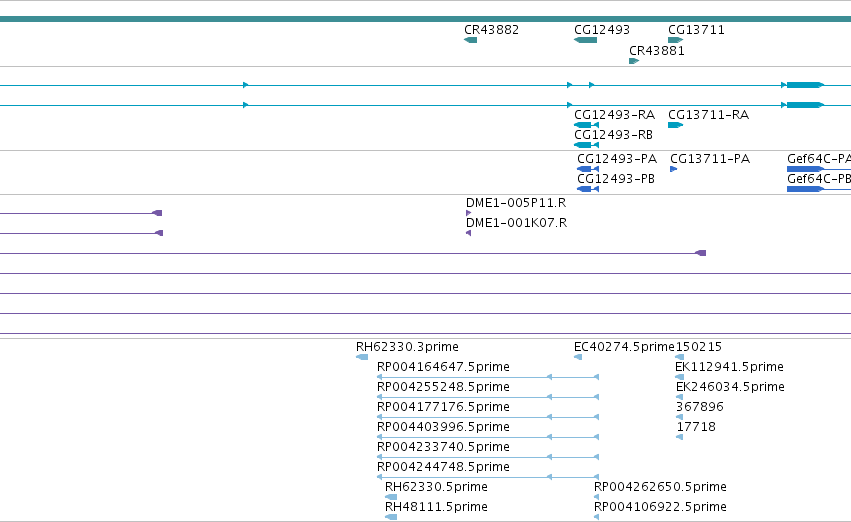Click EST RH62330.5prime
The image size is (851, 522).
[x=391, y=497]
